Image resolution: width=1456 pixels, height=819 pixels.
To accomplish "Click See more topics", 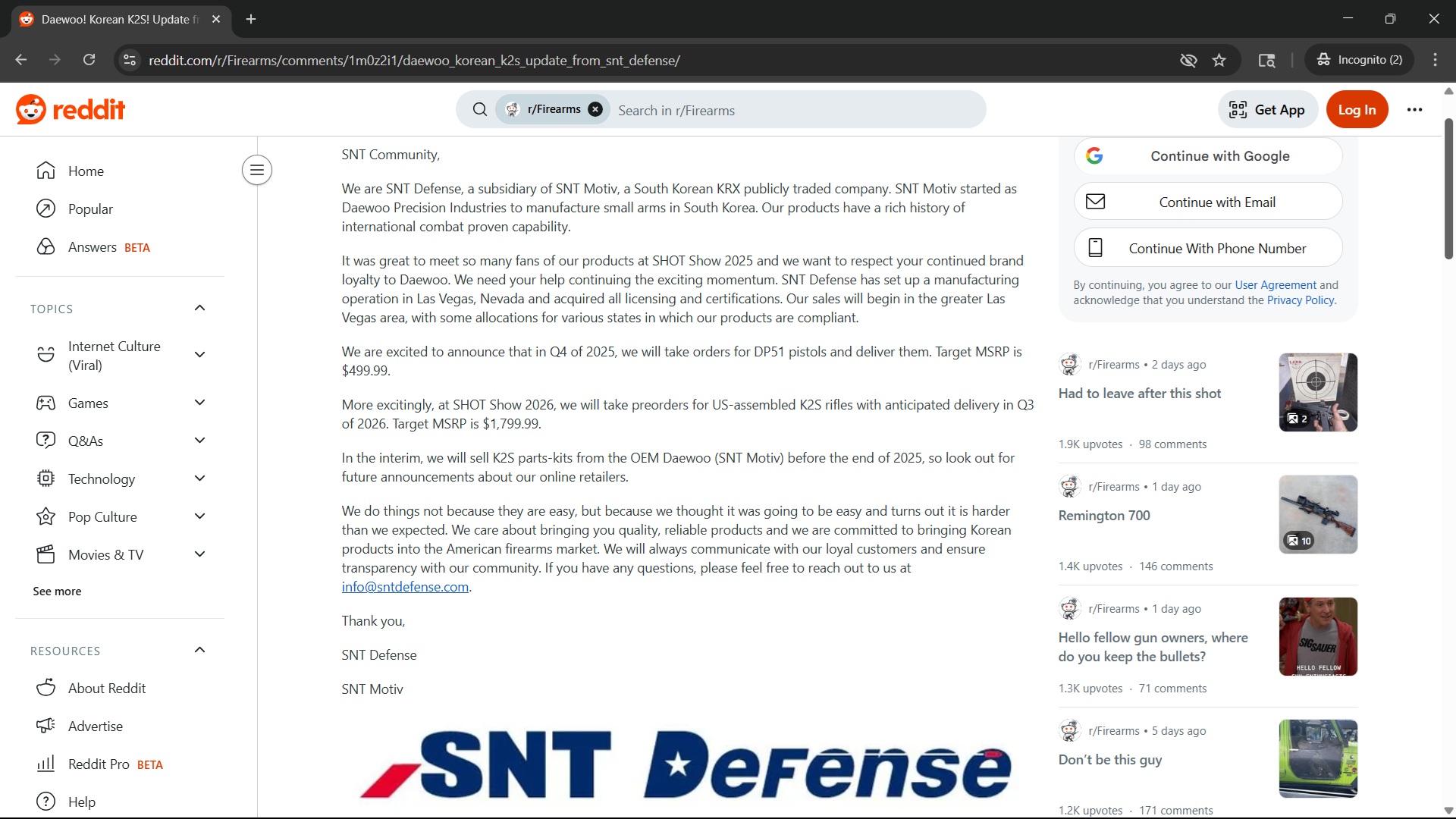I will 57,591.
